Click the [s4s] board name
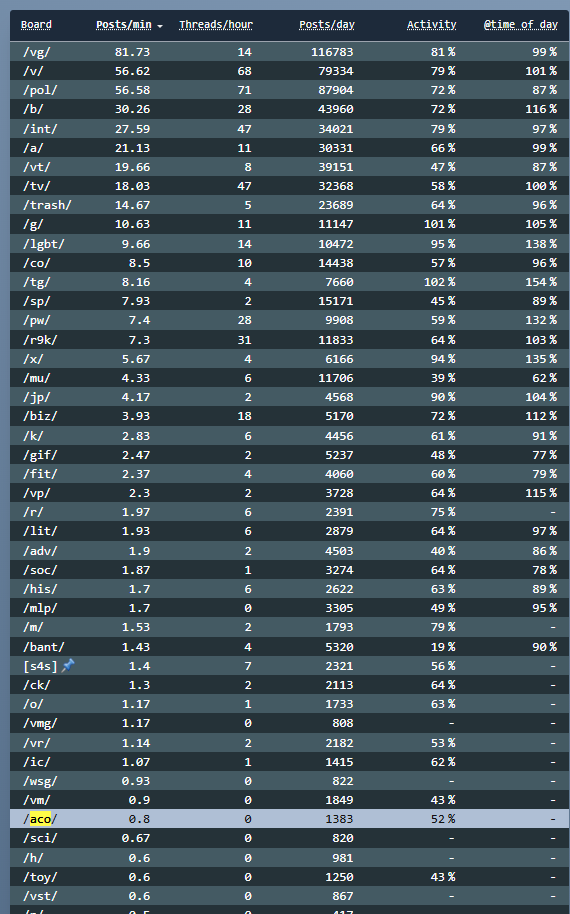The image size is (570, 914). [x=40, y=666]
